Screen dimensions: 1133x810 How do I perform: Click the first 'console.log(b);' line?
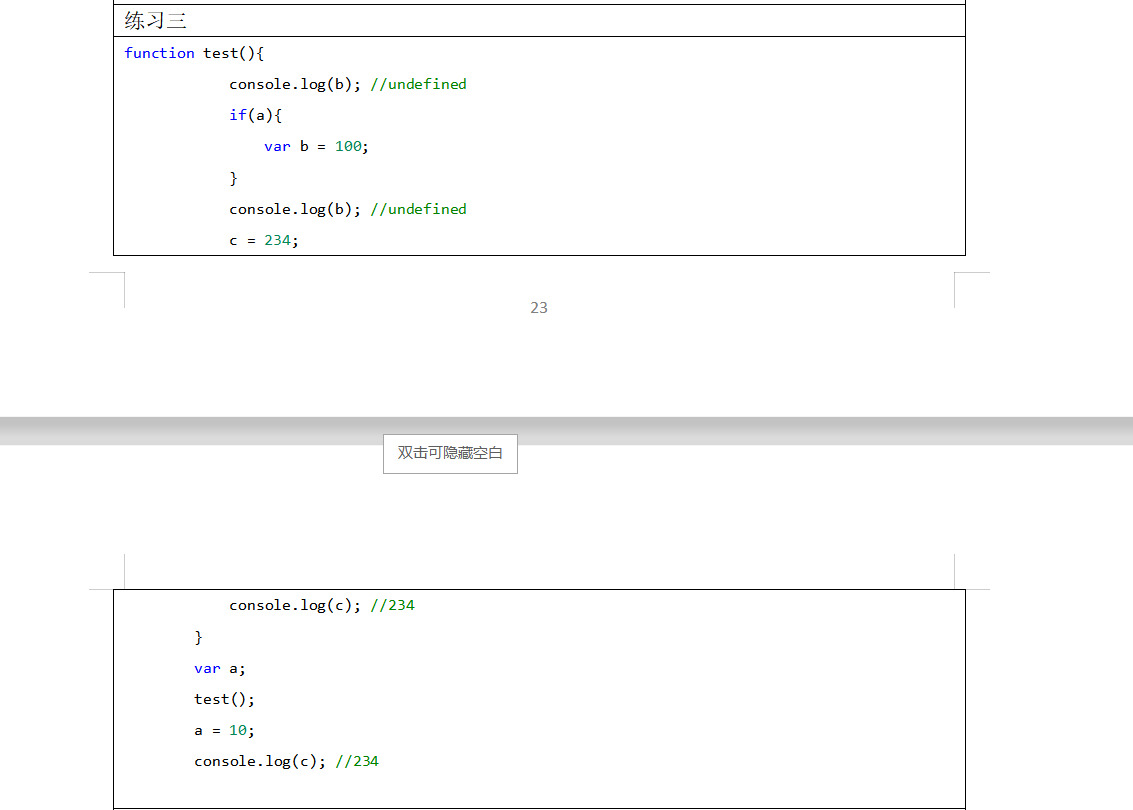348,85
